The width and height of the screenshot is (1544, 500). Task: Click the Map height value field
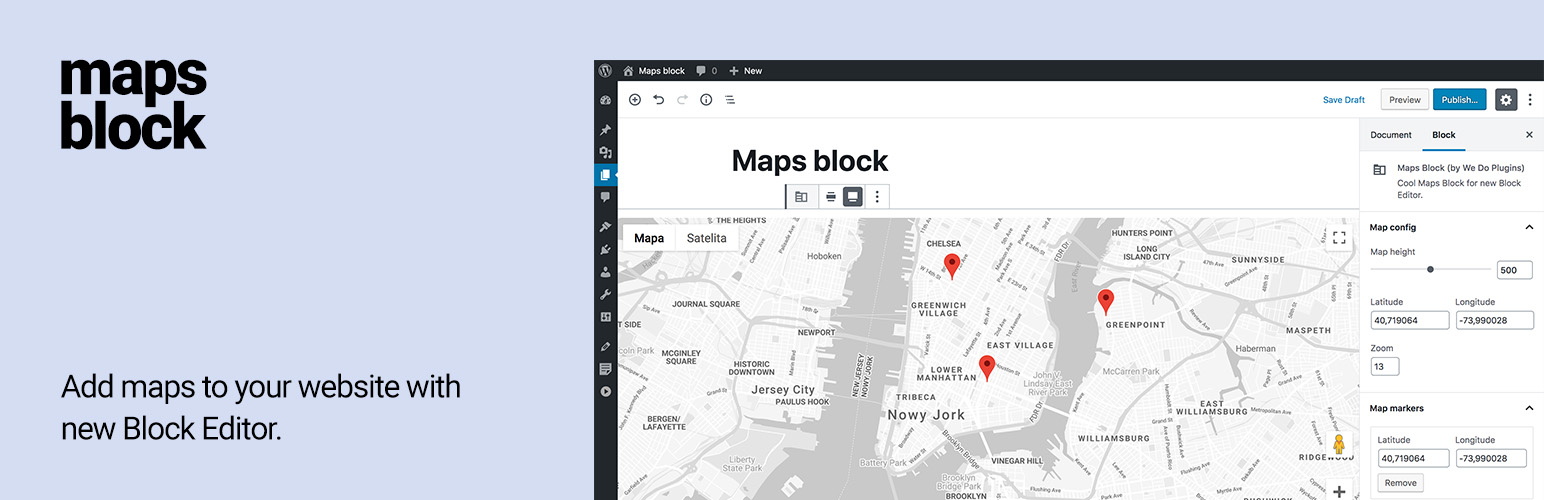(x=1515, y=270)
